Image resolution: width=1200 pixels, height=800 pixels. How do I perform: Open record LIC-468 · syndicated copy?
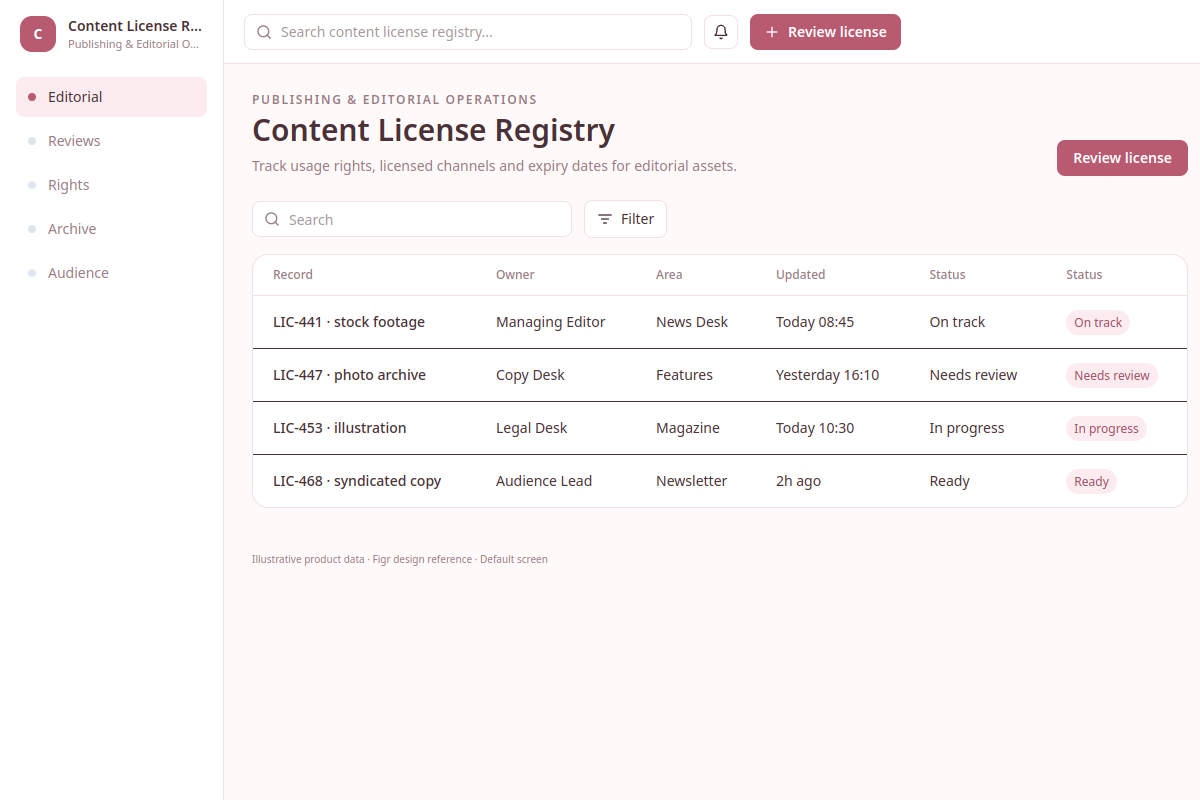(x=357, y=481)
